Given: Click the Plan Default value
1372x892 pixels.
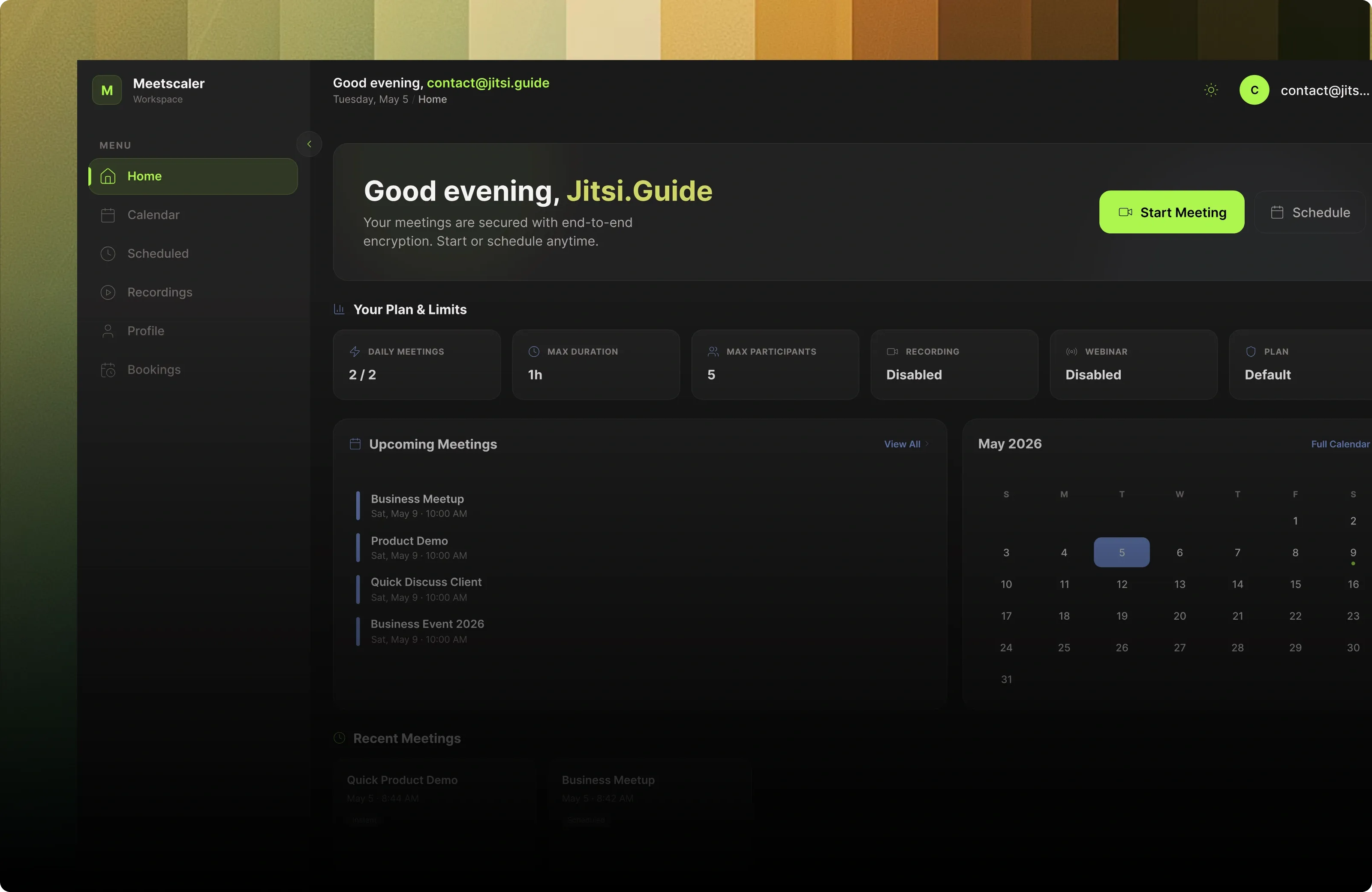Looking at the screenshot, I should pyautogui.click(x=1268, y=375).
